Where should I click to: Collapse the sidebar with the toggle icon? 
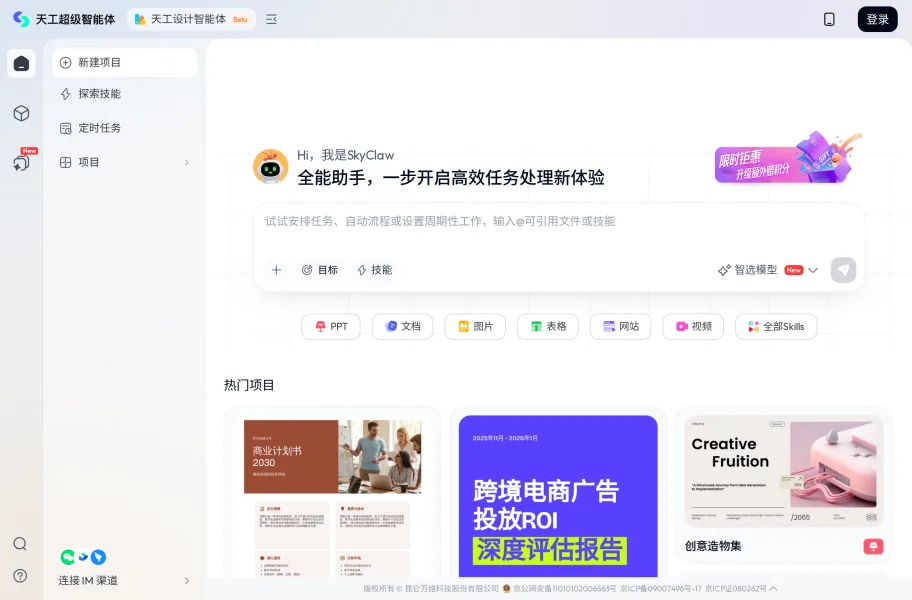(271, 19)
